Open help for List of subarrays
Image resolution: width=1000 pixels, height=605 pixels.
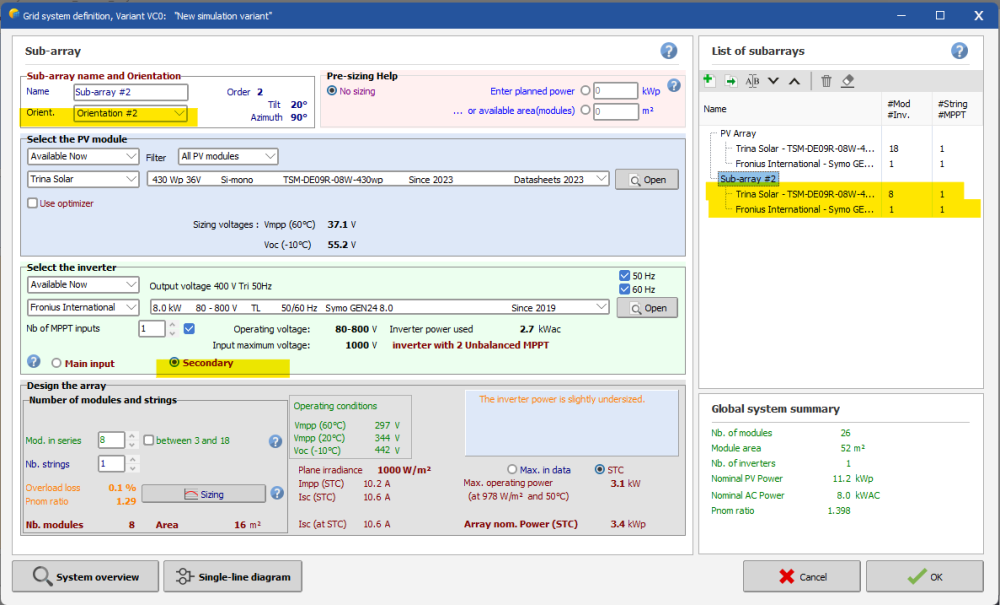[959, 51]
